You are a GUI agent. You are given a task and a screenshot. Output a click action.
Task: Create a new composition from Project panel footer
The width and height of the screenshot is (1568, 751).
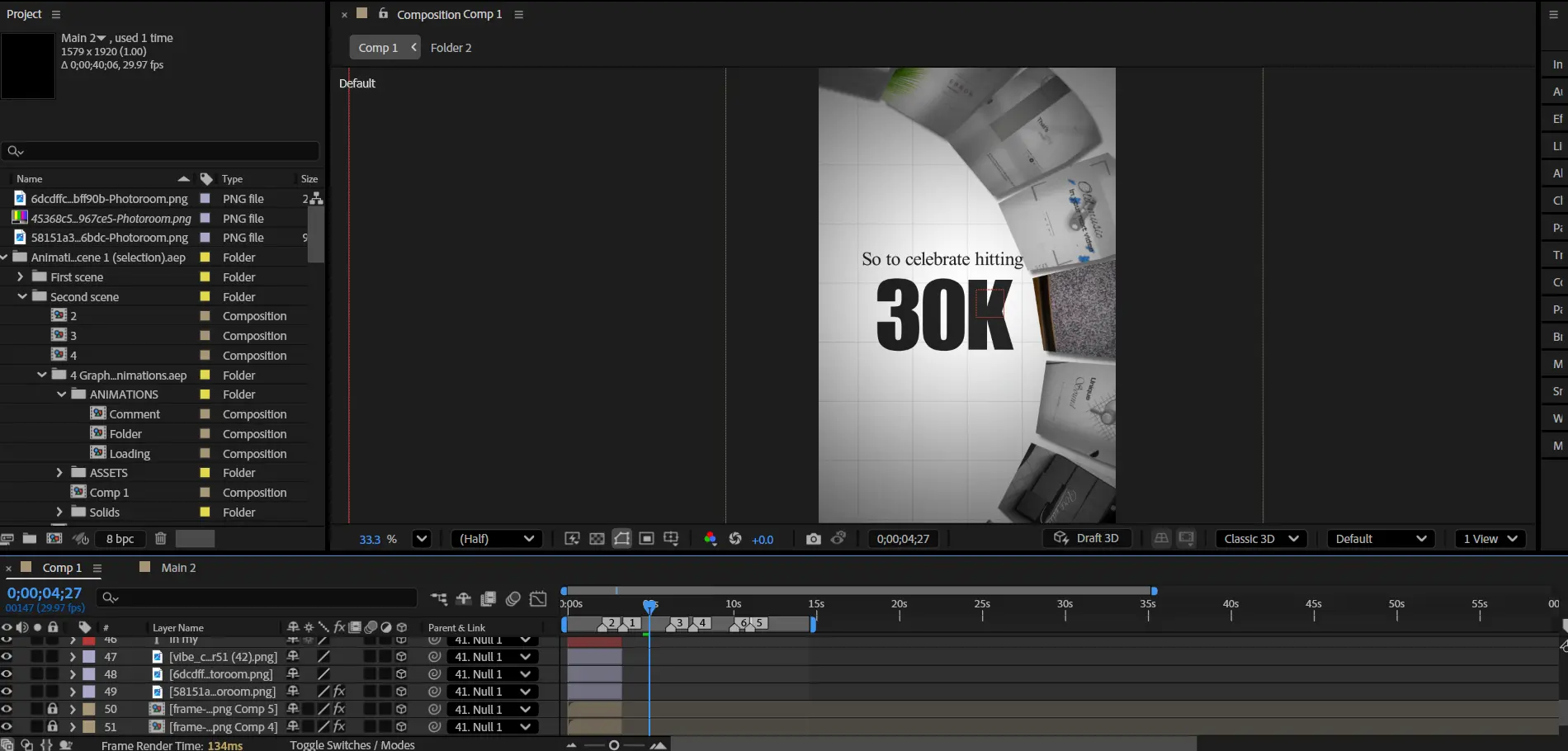coord(54,539)
